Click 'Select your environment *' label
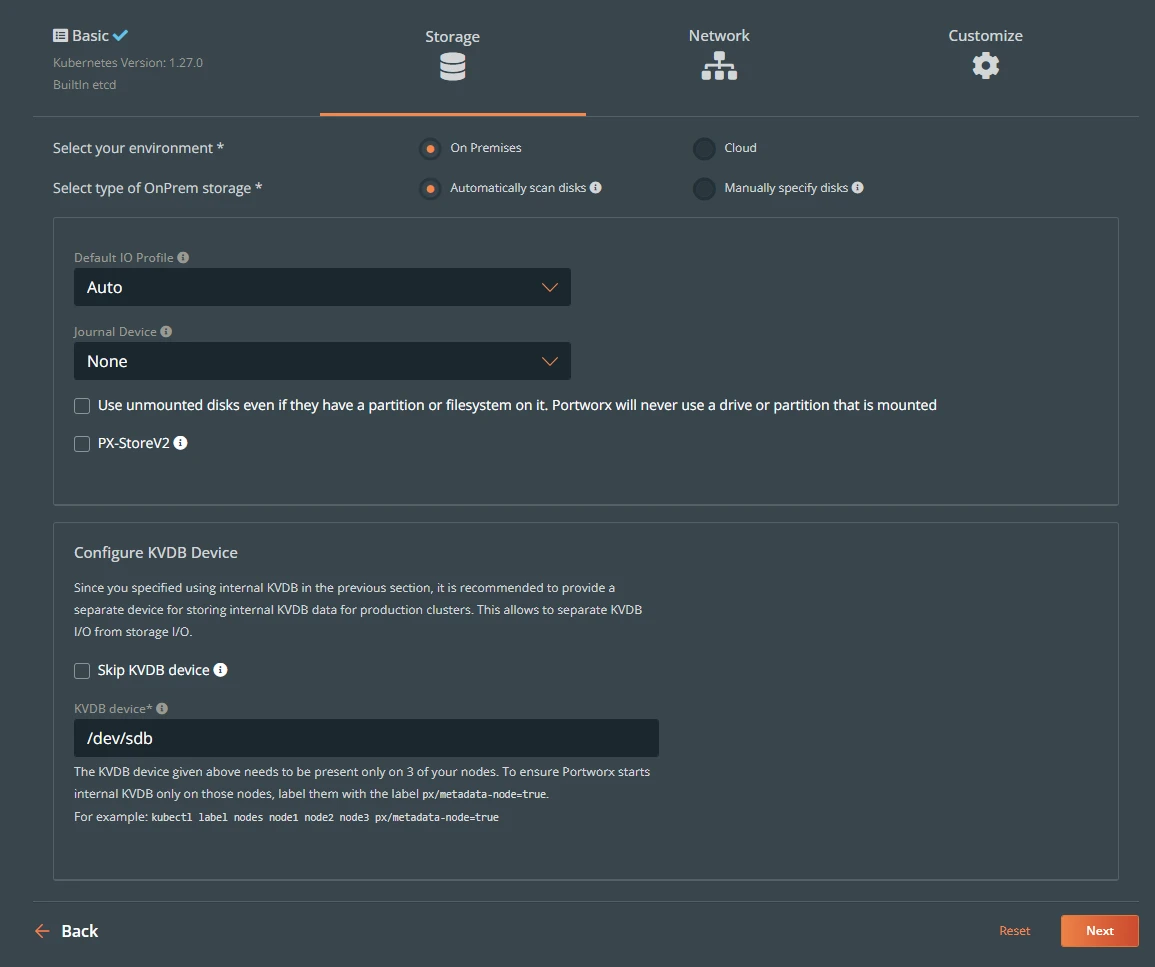Viewport: 1155px width, 967px height. point(138,148)
